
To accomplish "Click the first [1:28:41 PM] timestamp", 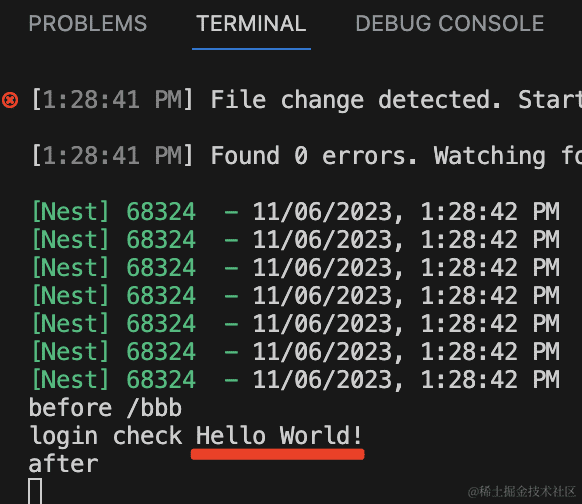I will pos(112,100).
